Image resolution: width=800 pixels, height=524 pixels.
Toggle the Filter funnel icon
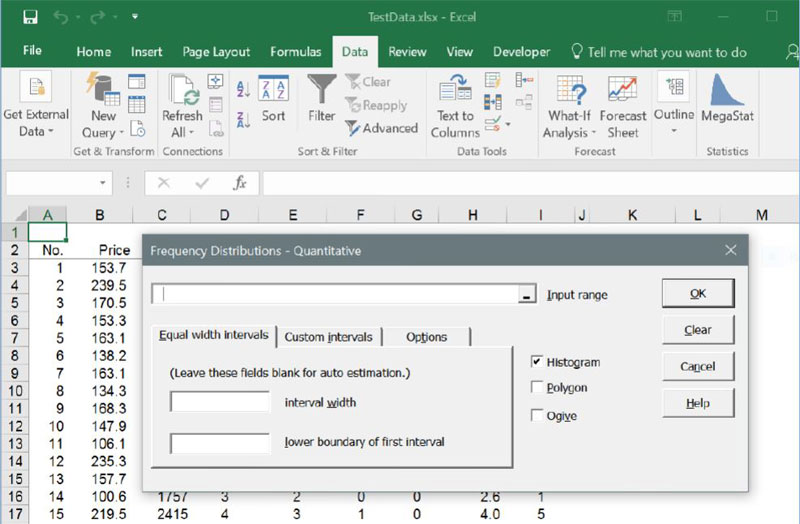[321, 89]
